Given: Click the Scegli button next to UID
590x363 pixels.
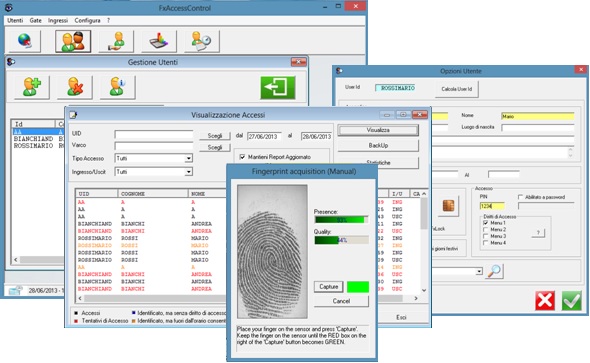Looking at the screenshot, I should [214, 136].
